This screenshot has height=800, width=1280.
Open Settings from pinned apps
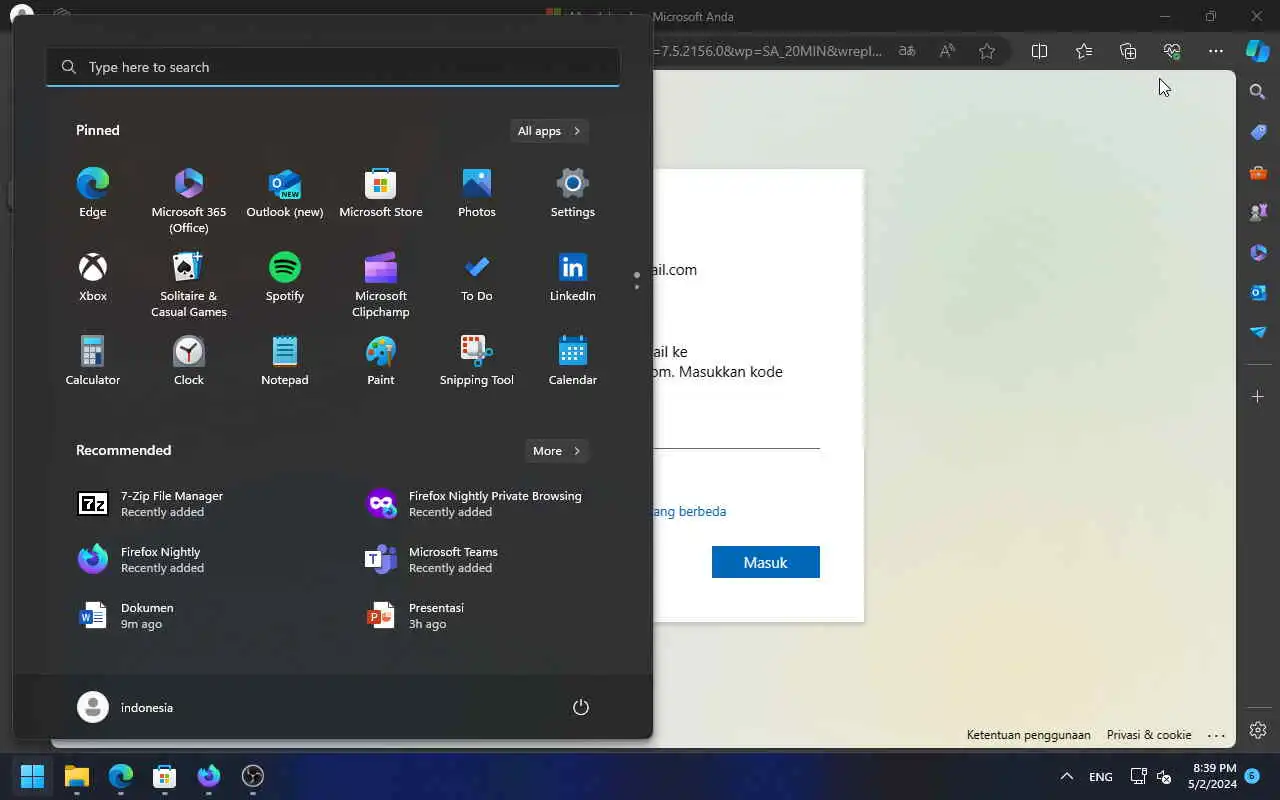573,193
